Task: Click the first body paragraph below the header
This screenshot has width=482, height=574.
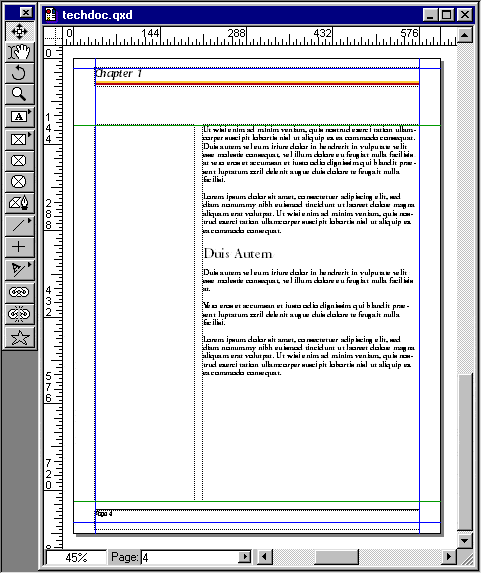Action: click(x=309, y=154)
